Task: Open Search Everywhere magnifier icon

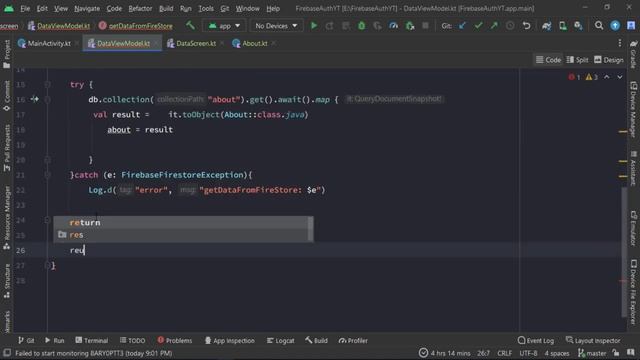Action: pyautogui.click(x=599, y=26)
